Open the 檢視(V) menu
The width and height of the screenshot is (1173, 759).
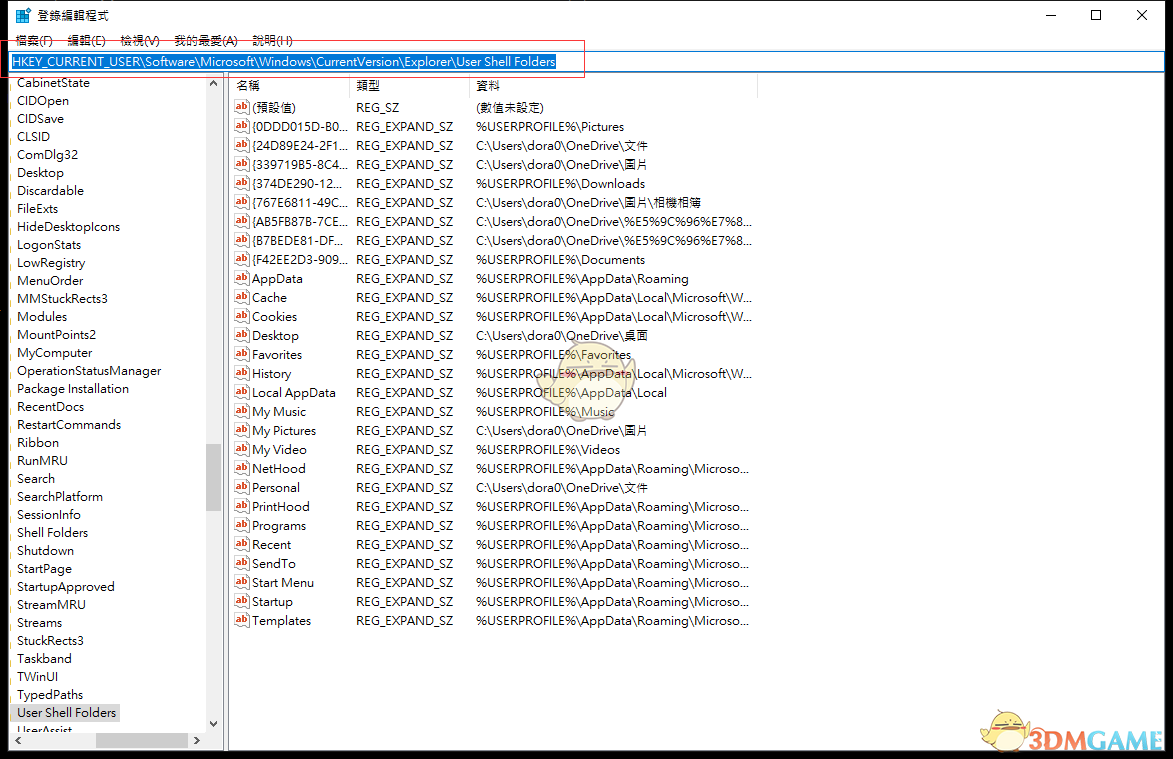pos(140,41)
